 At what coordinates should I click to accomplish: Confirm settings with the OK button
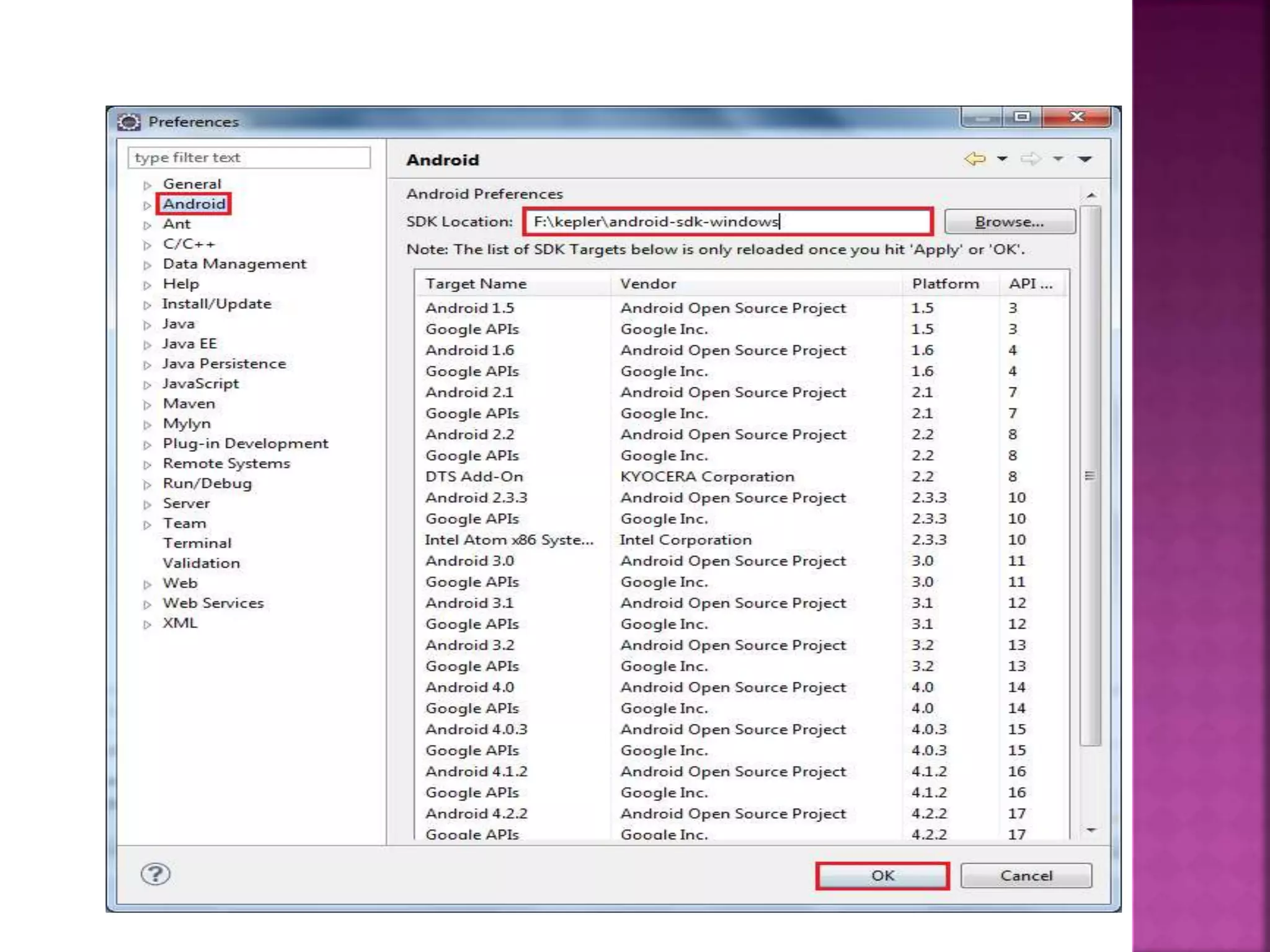pos(882,876)
